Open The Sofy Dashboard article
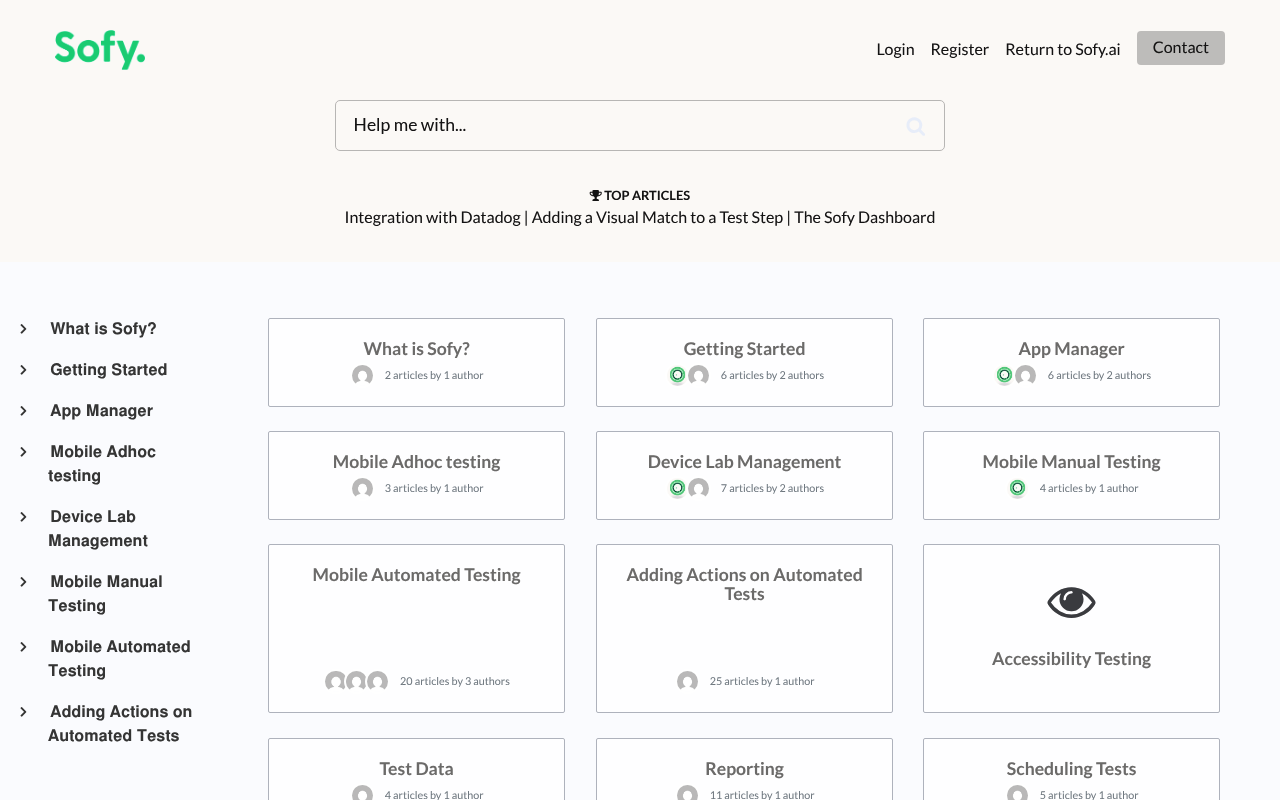1280x800 pixels. coord(865,217)
